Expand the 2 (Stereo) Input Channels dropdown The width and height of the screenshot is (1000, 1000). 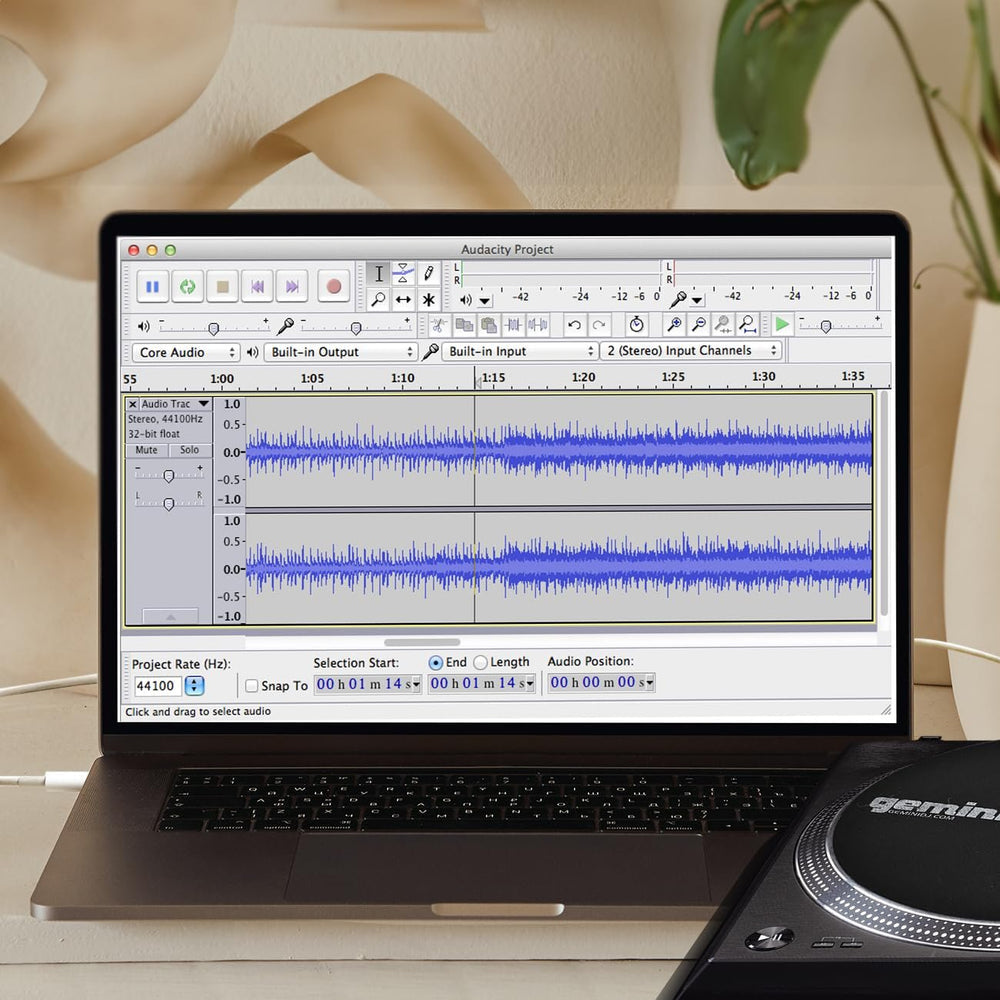click(x=690, y=351)
